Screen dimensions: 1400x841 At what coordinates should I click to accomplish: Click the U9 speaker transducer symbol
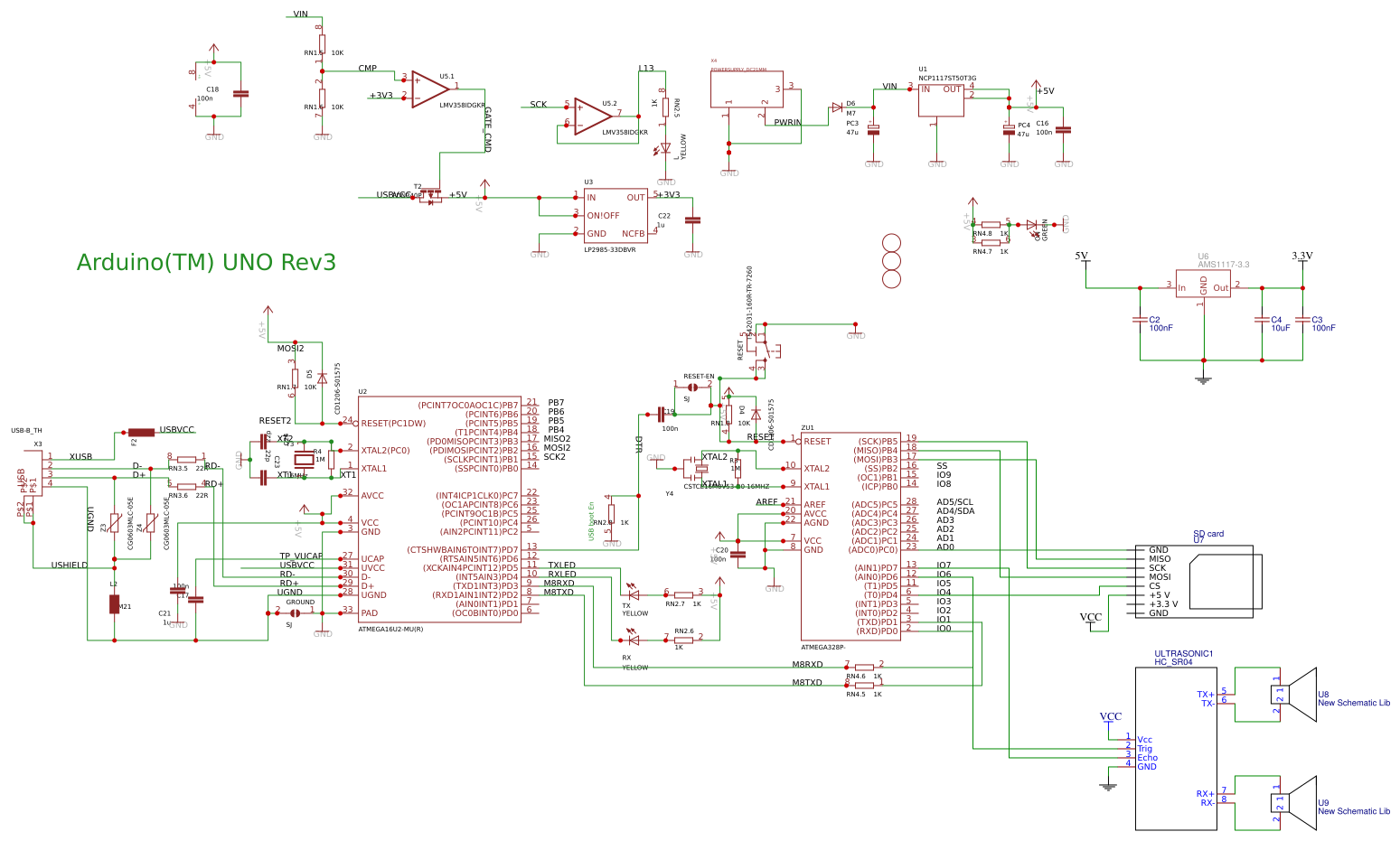(1294, 802)
